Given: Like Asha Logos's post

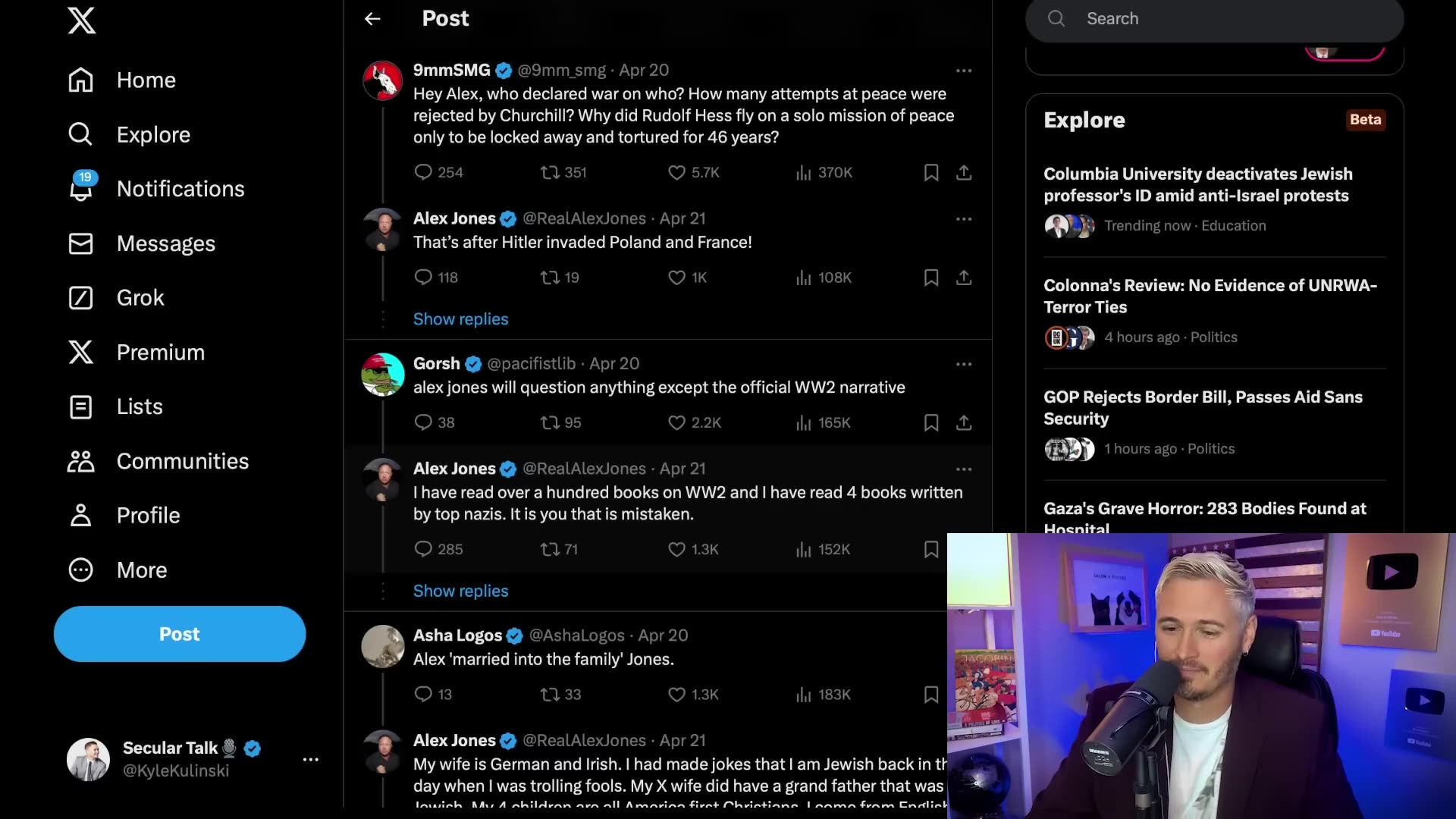Looking at the screenshot, I should click(676, 695).
